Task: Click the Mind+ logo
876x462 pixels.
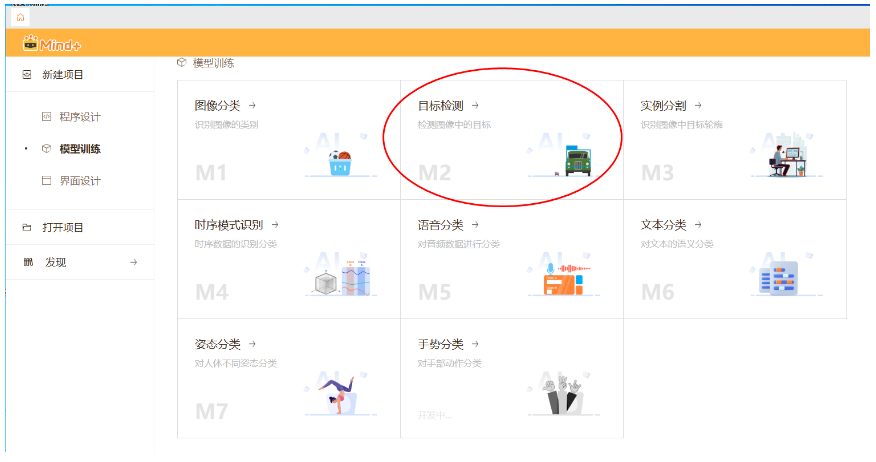Action: pos(50,44)
